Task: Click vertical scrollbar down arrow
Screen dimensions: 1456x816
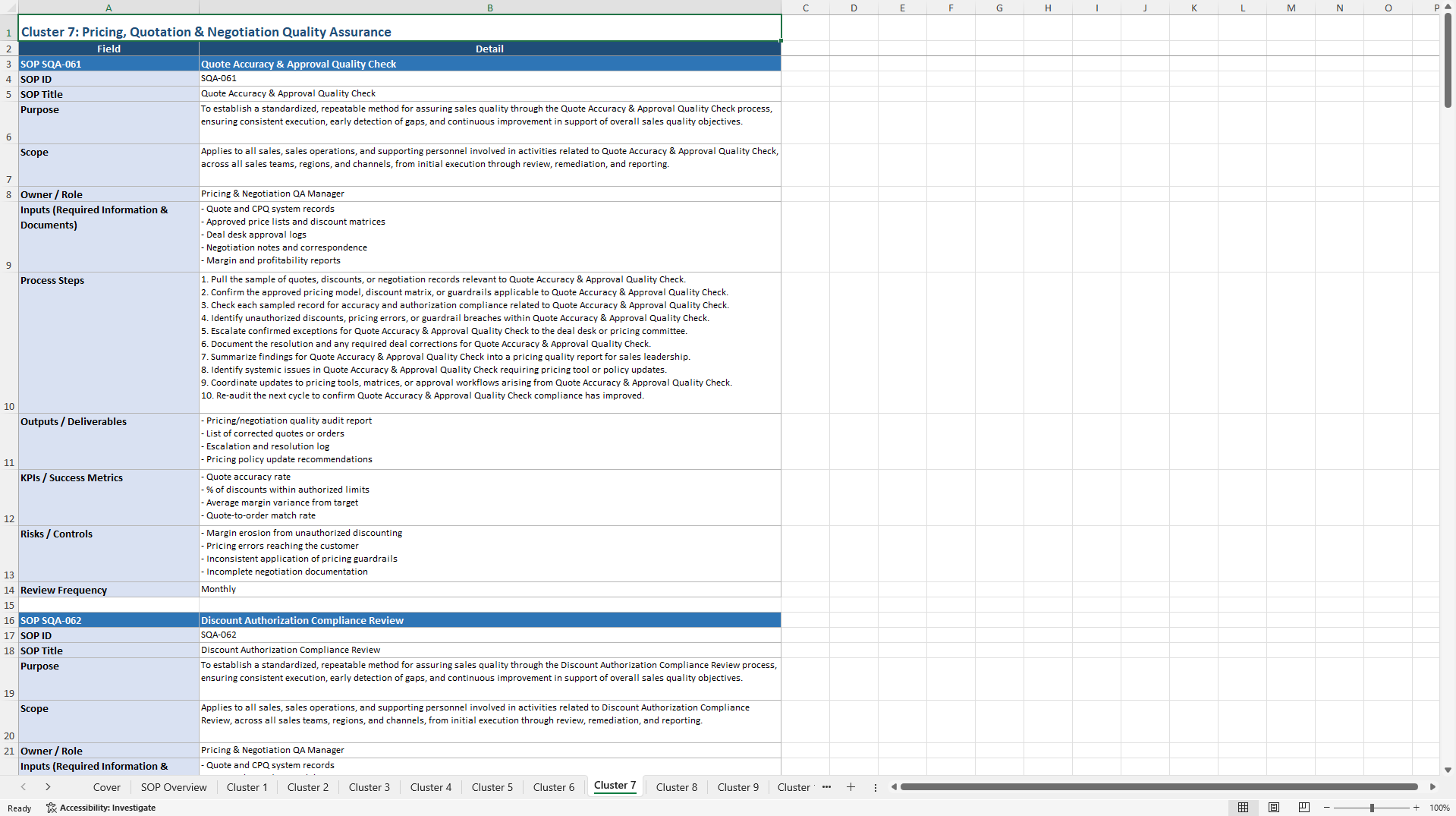Action: pos(1448,770)
